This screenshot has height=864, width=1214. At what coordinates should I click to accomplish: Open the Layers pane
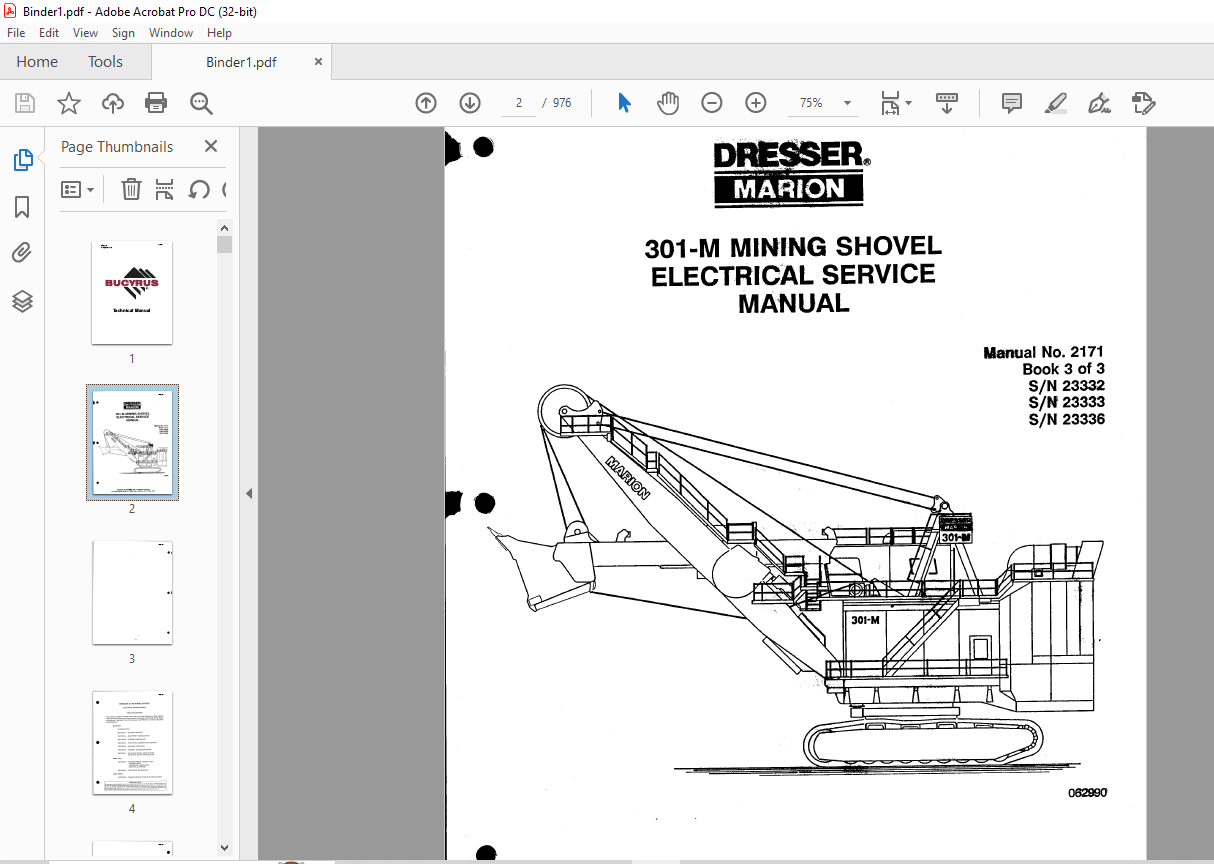(x=22, y=301)
